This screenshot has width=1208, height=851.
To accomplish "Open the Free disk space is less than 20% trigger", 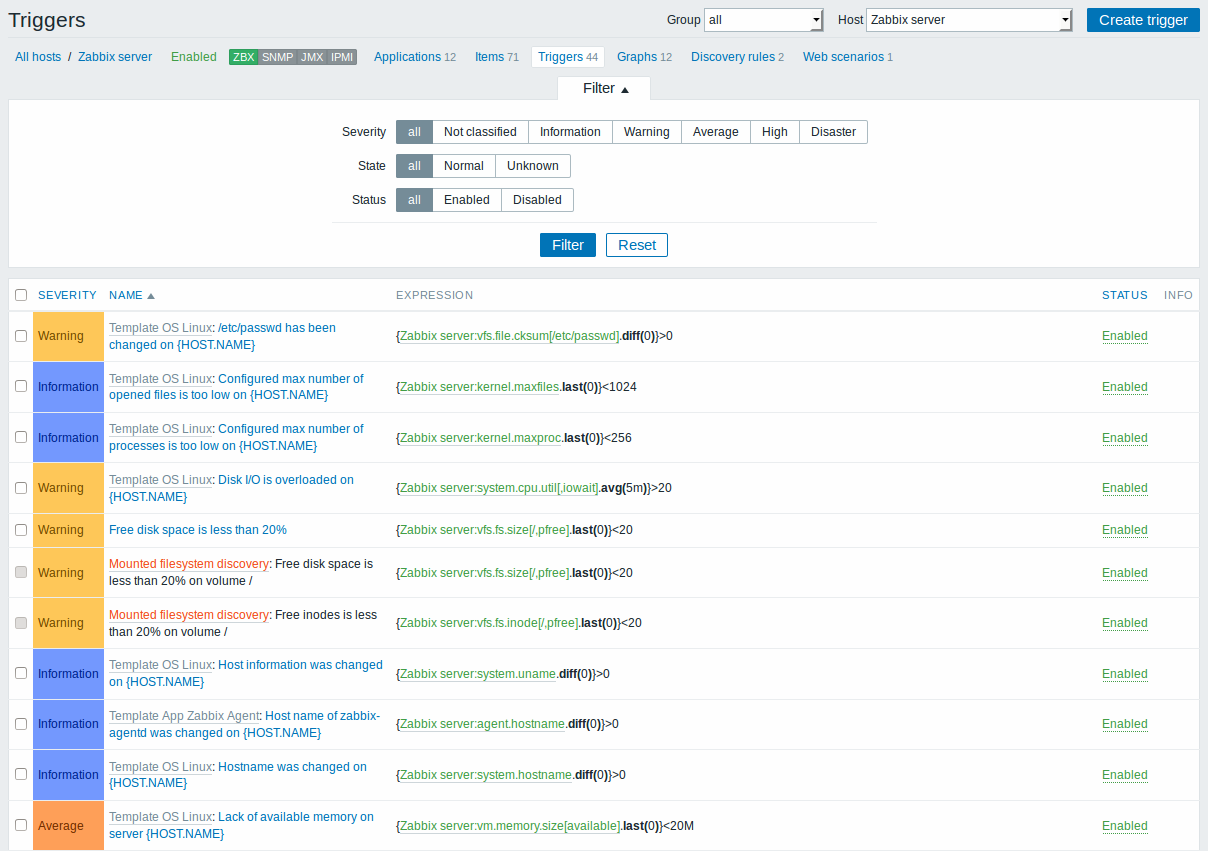I will 198,530.
